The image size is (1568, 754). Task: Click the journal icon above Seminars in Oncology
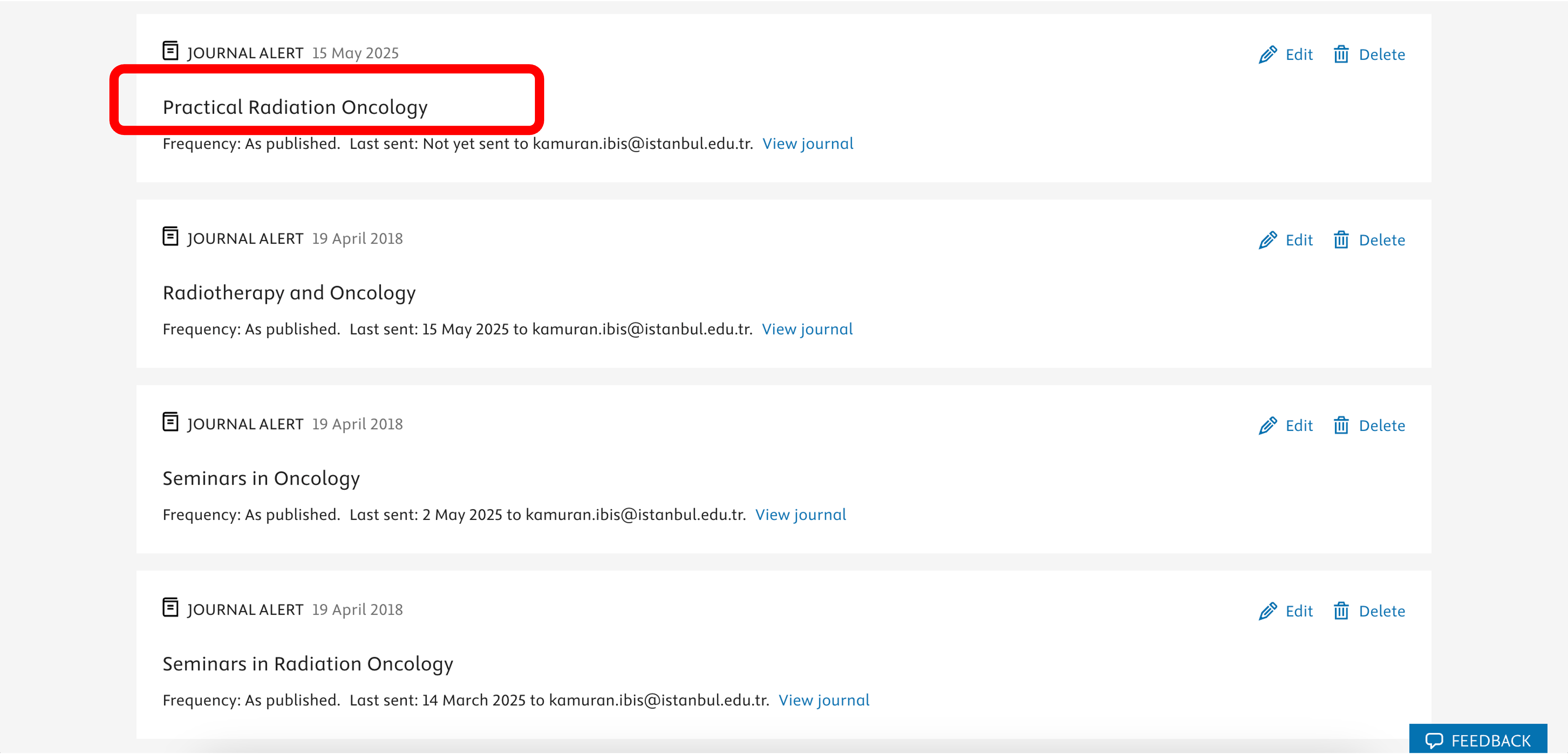(x=170, y=422)
